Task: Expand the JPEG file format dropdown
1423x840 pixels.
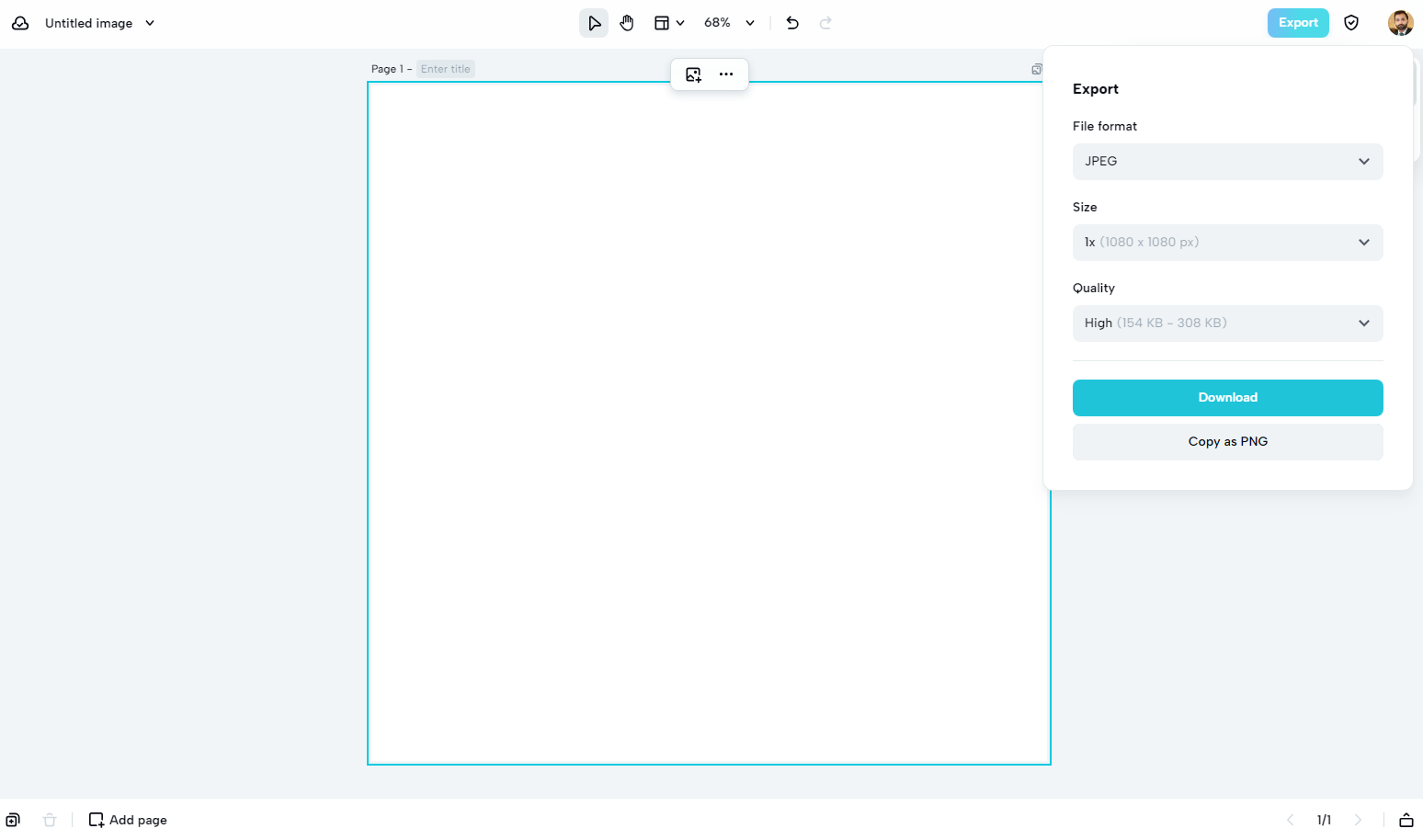Action: 1227,162
